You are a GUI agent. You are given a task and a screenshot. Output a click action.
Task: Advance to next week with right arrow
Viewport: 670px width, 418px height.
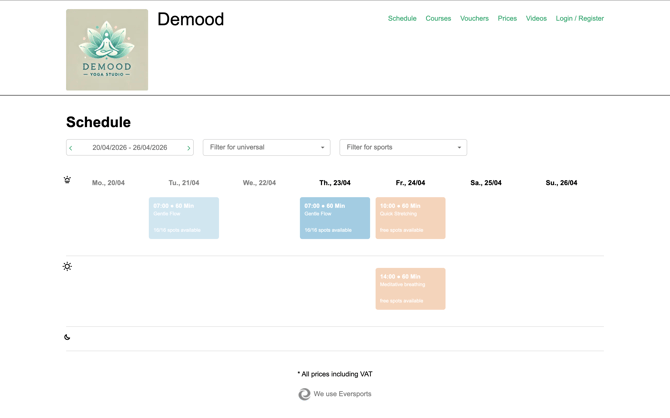tap(188, 148)
